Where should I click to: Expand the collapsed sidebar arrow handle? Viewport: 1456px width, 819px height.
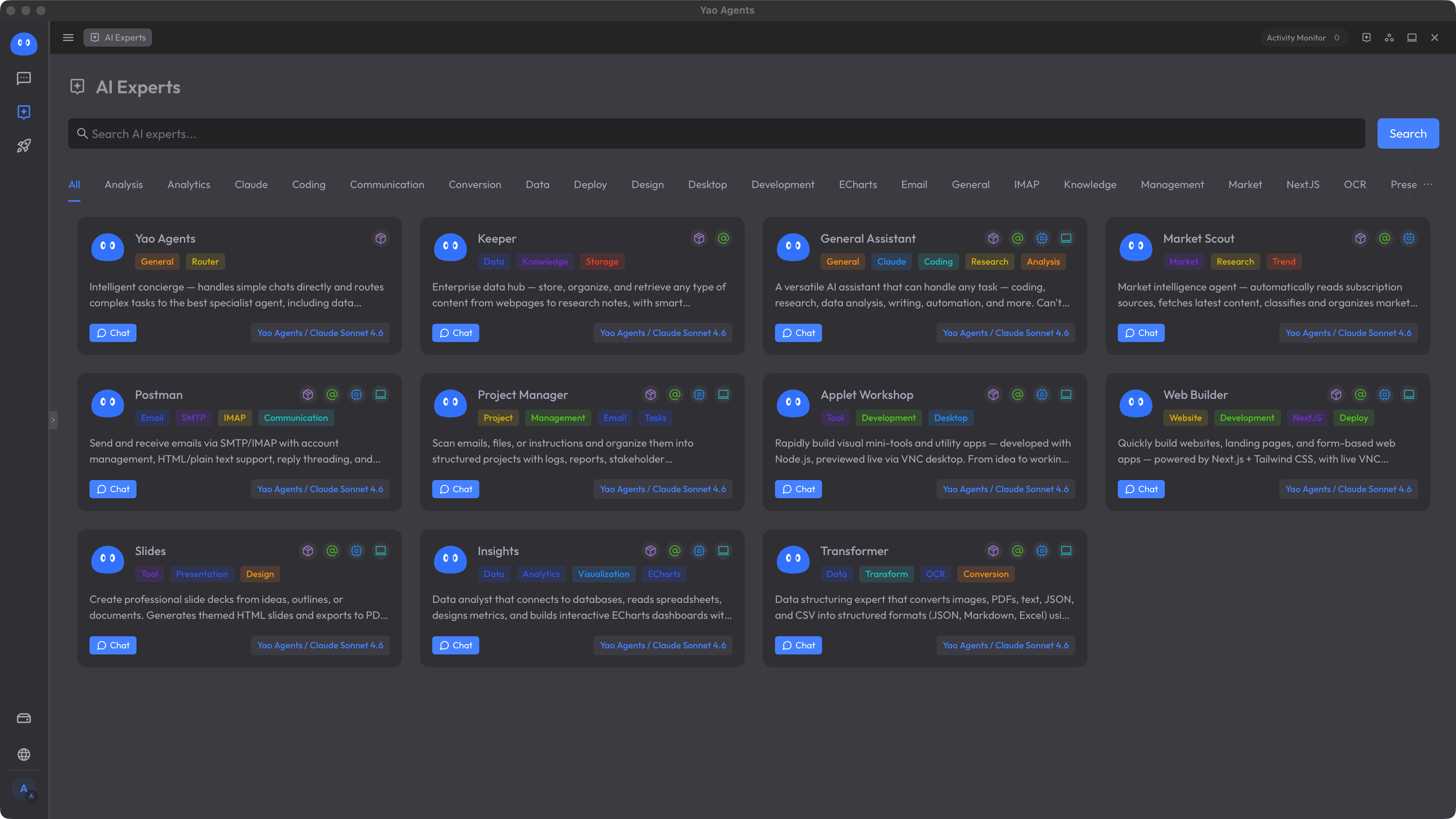coord(53,420)
